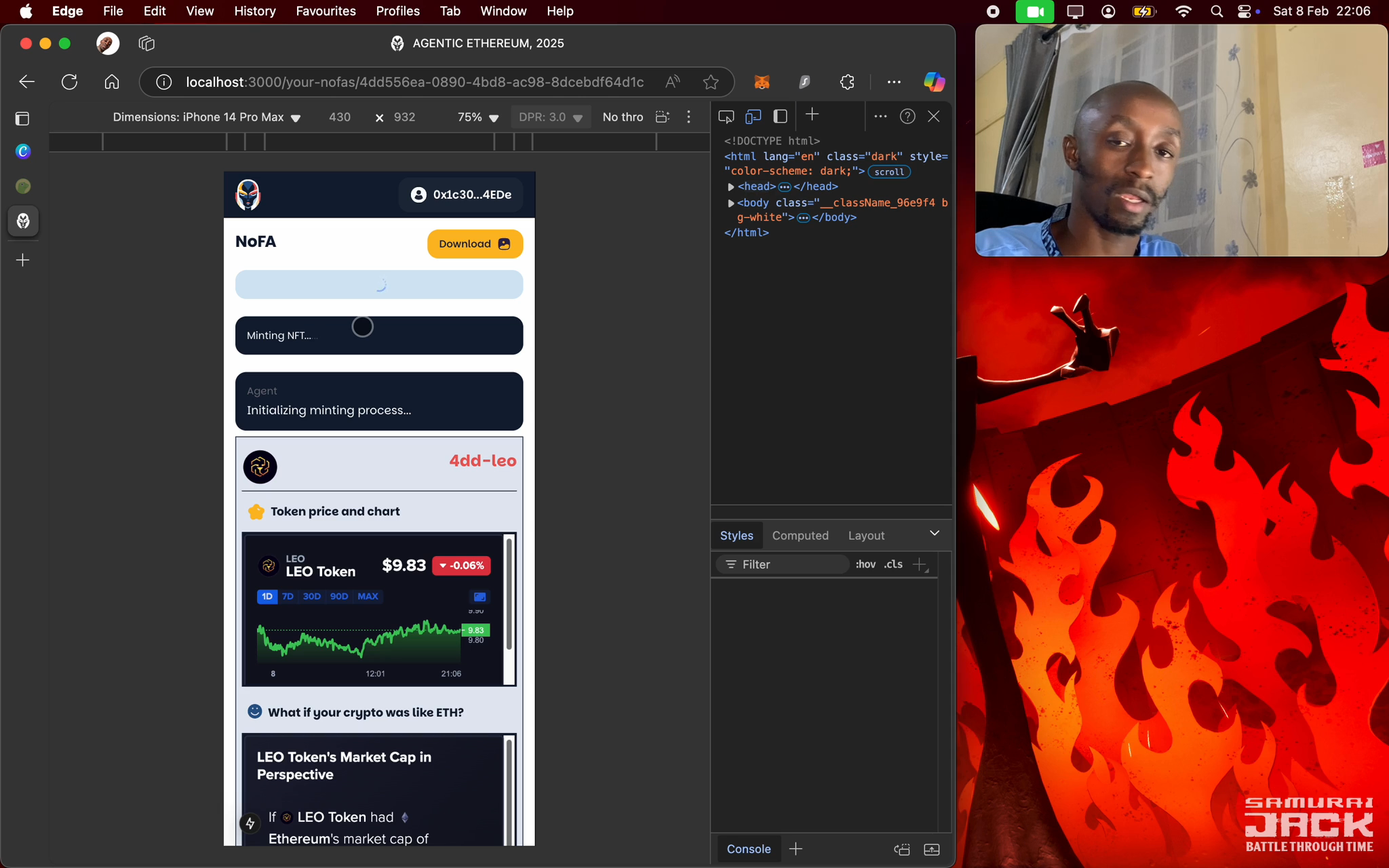This screenshot has height=868, width=1389.
Task: Reload the page with refresh icon
Action: pyautogui.click(x=69, y=82)
